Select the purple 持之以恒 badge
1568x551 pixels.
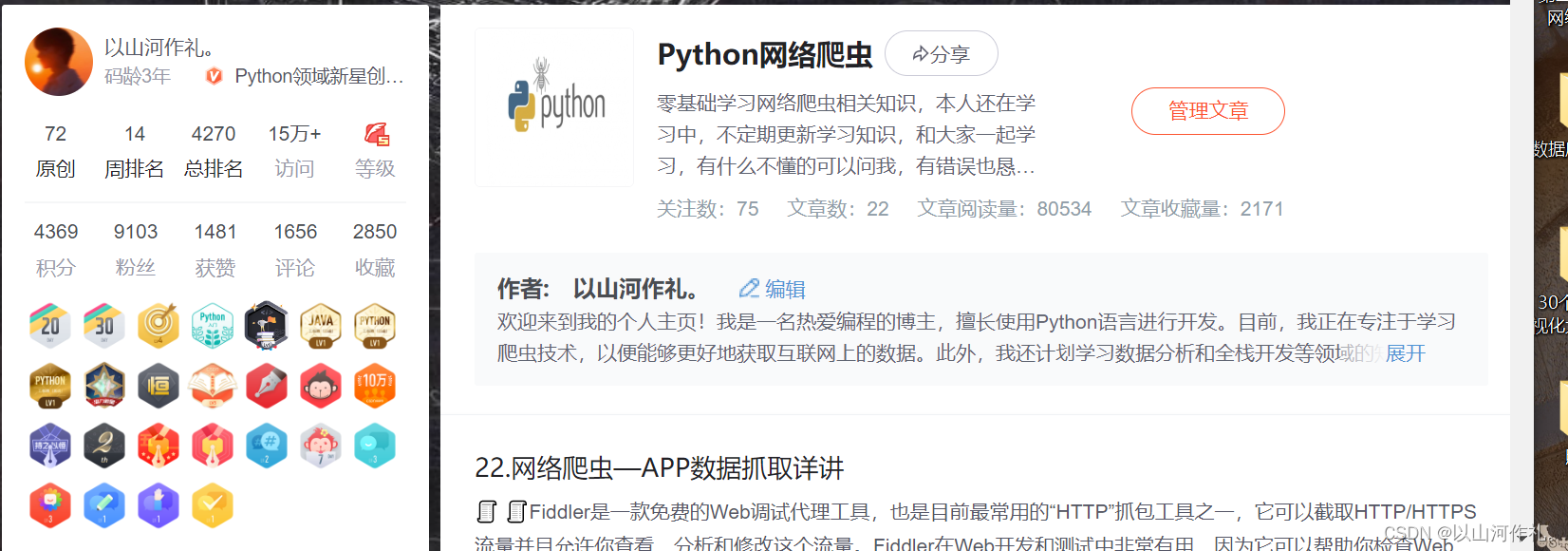[x=50, y=446]
